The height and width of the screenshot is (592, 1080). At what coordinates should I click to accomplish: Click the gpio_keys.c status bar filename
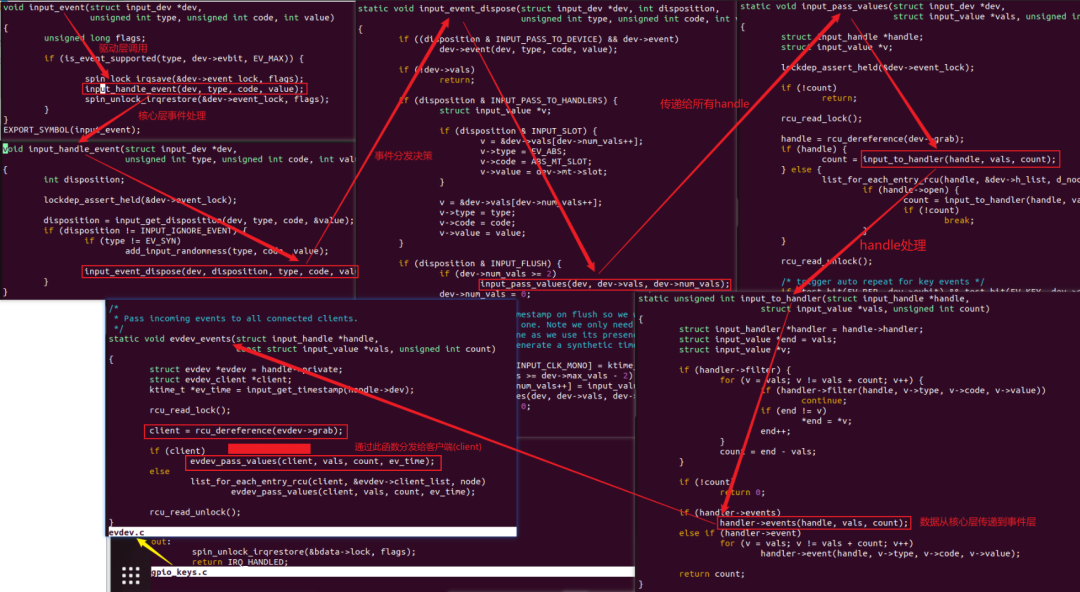point(179,572)
